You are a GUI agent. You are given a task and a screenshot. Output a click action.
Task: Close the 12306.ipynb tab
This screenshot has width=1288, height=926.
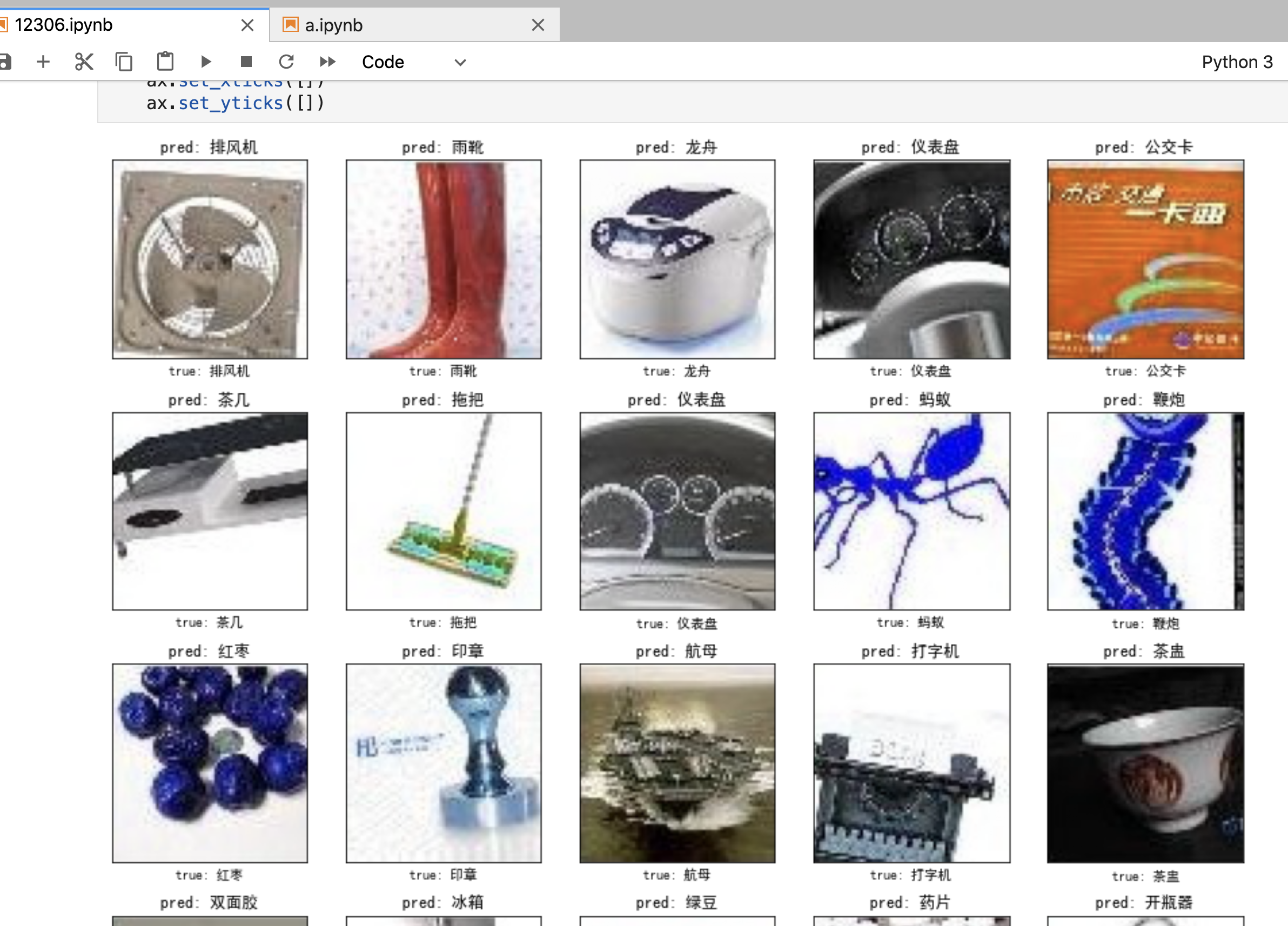click(247, 25)
